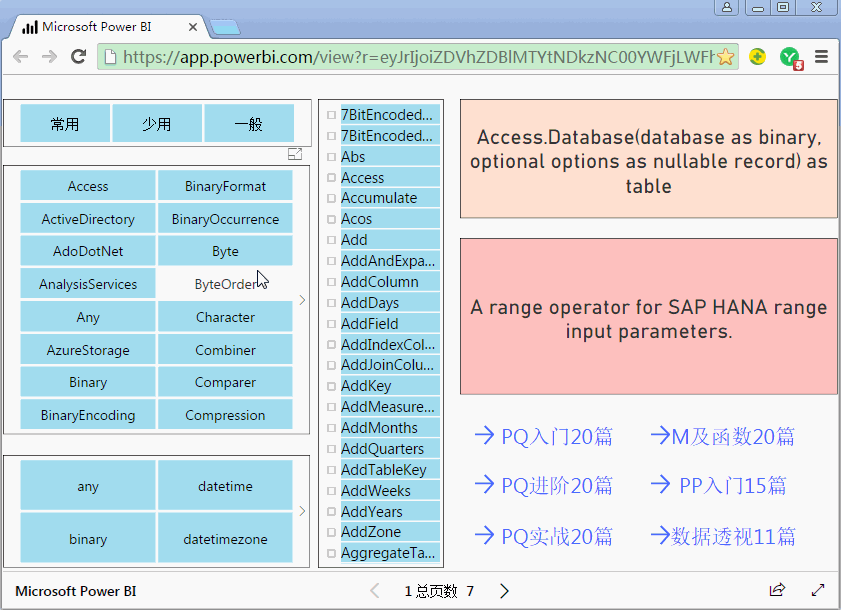
Task: Open the green Y extension with badge
Action: point(791,57)
